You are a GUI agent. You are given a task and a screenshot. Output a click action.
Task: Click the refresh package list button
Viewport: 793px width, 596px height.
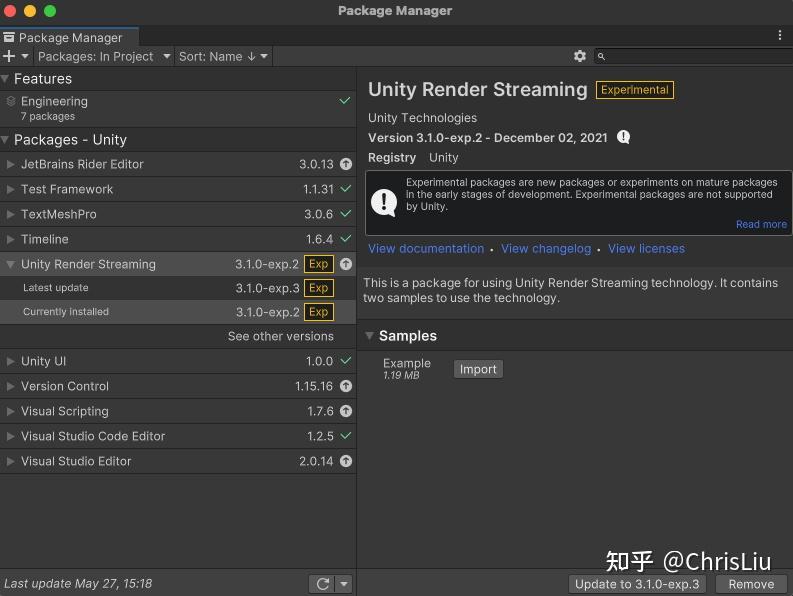[x=323, y=584]
